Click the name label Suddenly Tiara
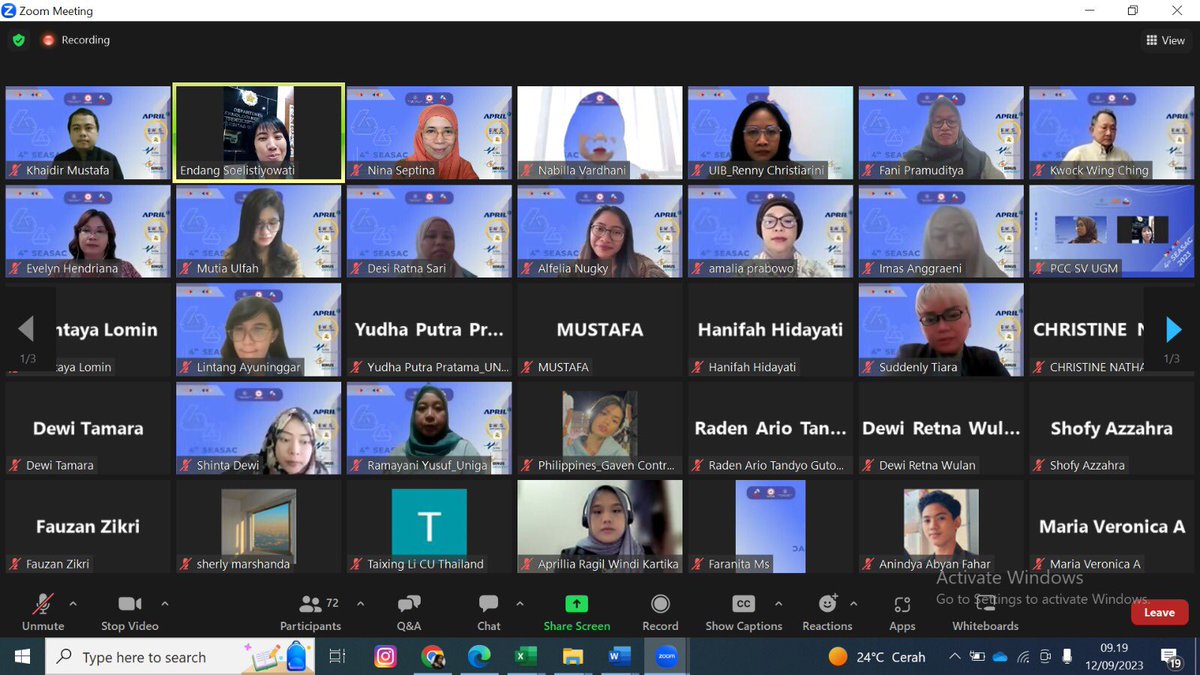The width and height of the screenshot is (1200, 675). tap(918, 367)
